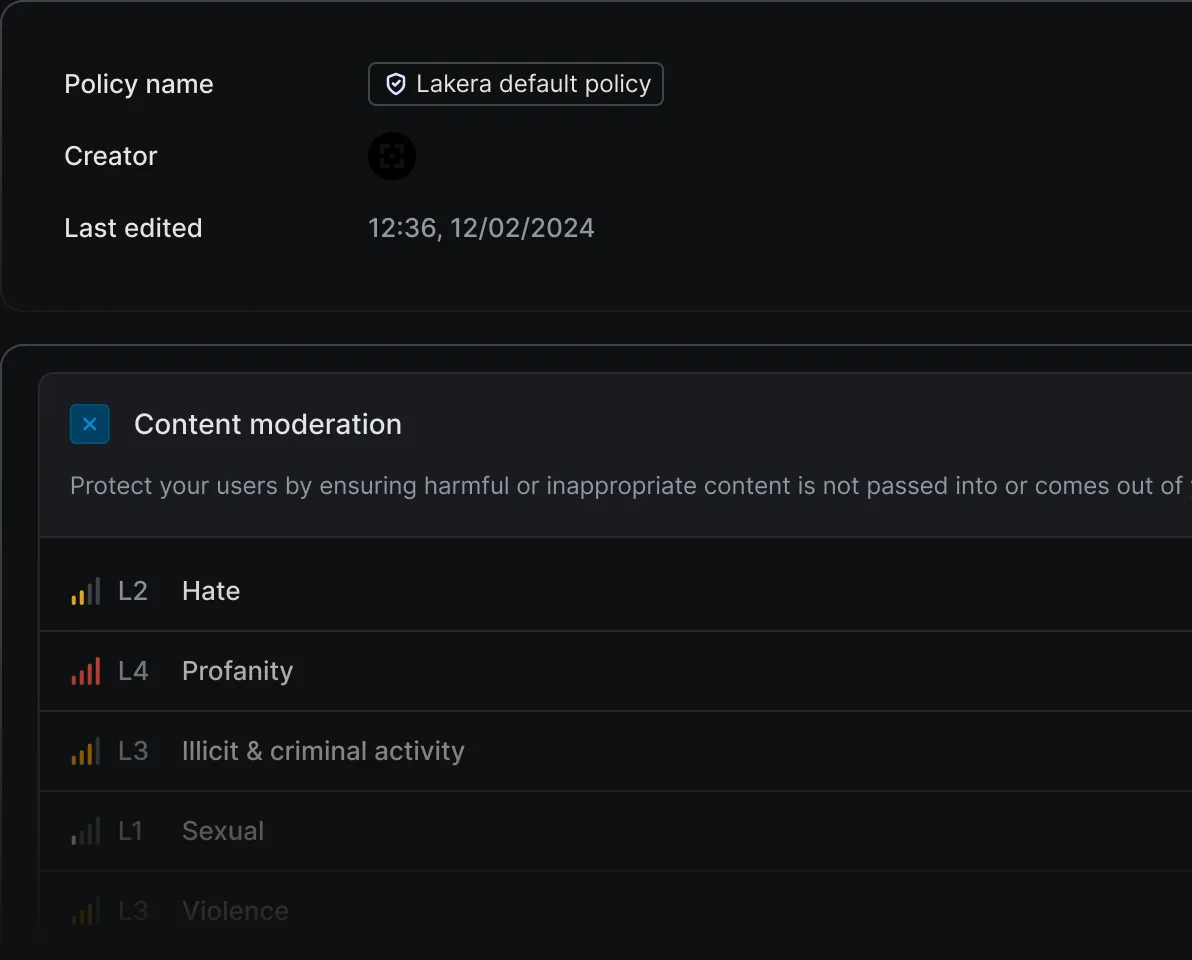Expand the Violence detector settings
1192x960 pixels.
tap(235, 910)
